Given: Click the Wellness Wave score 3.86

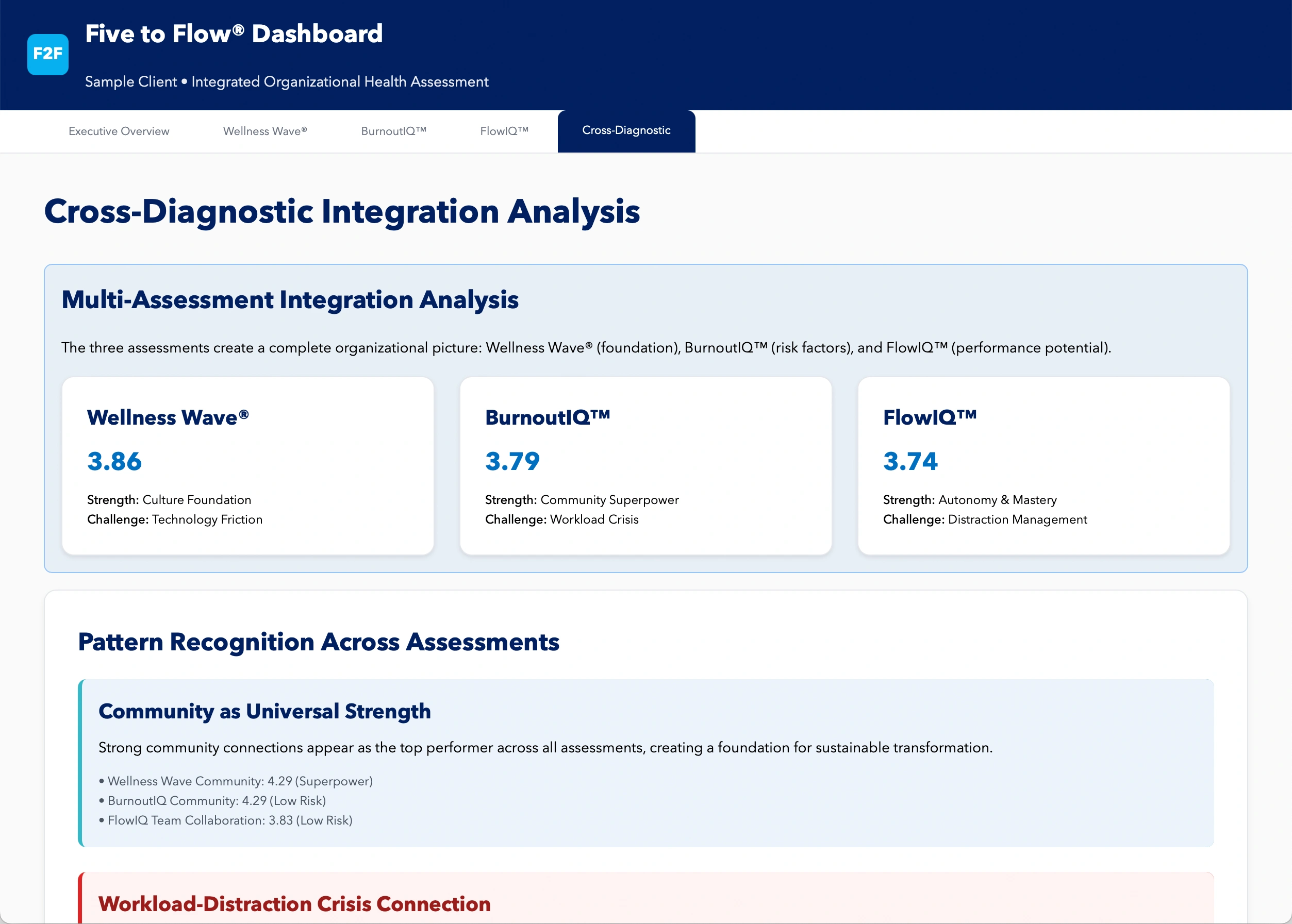Looking at the screenshot, I should (x=114, y=461).
